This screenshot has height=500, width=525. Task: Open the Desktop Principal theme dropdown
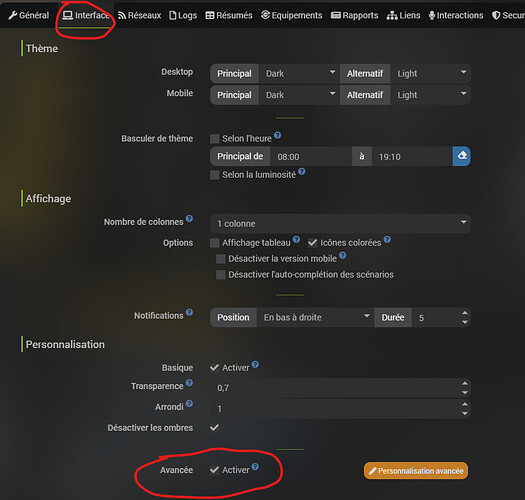(x=299, y=73)
